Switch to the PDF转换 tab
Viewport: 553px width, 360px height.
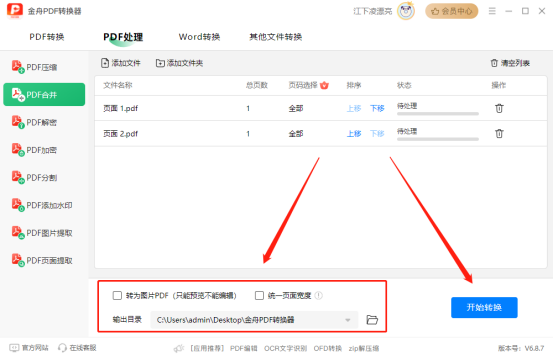click(x=47, y=37)
